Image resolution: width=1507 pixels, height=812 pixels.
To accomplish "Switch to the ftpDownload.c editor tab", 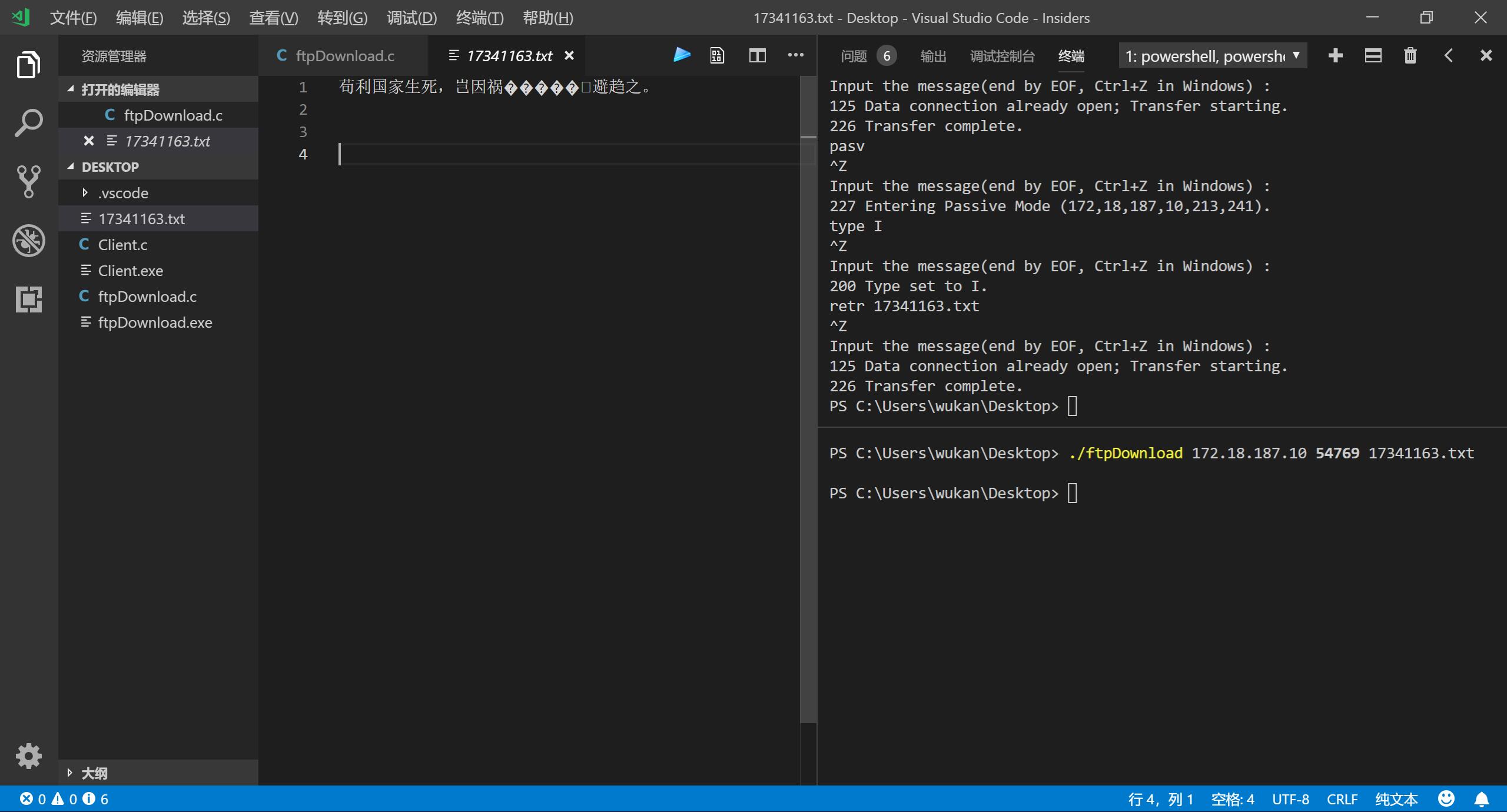I will point(344,56).
